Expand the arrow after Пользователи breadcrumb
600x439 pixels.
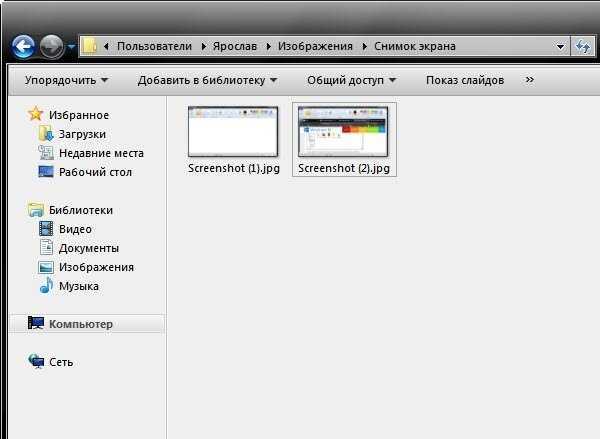pyautogui.click(x=203, y=47)
